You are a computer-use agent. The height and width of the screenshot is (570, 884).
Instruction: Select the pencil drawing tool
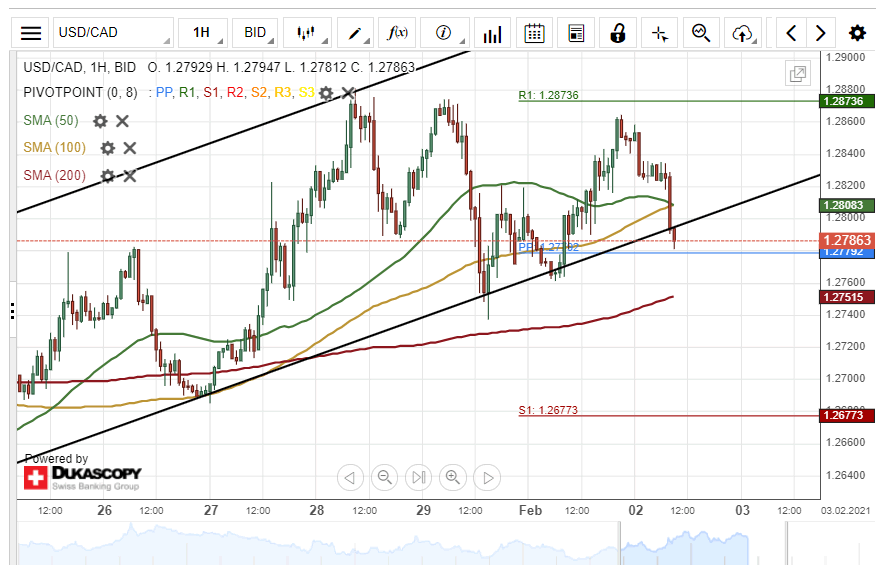[355, 33]
